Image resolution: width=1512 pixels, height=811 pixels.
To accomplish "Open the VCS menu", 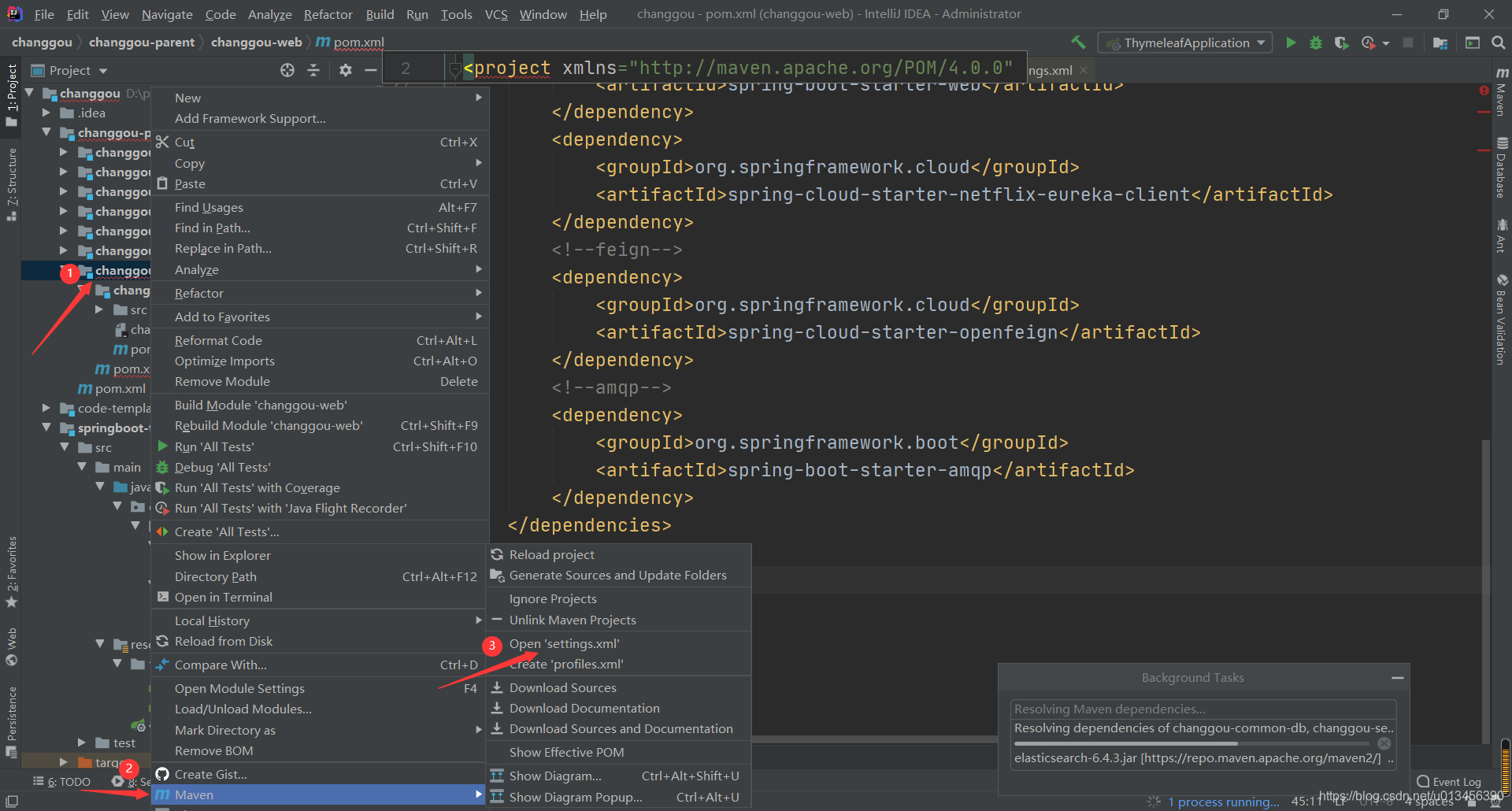I will tap(496, 13).
